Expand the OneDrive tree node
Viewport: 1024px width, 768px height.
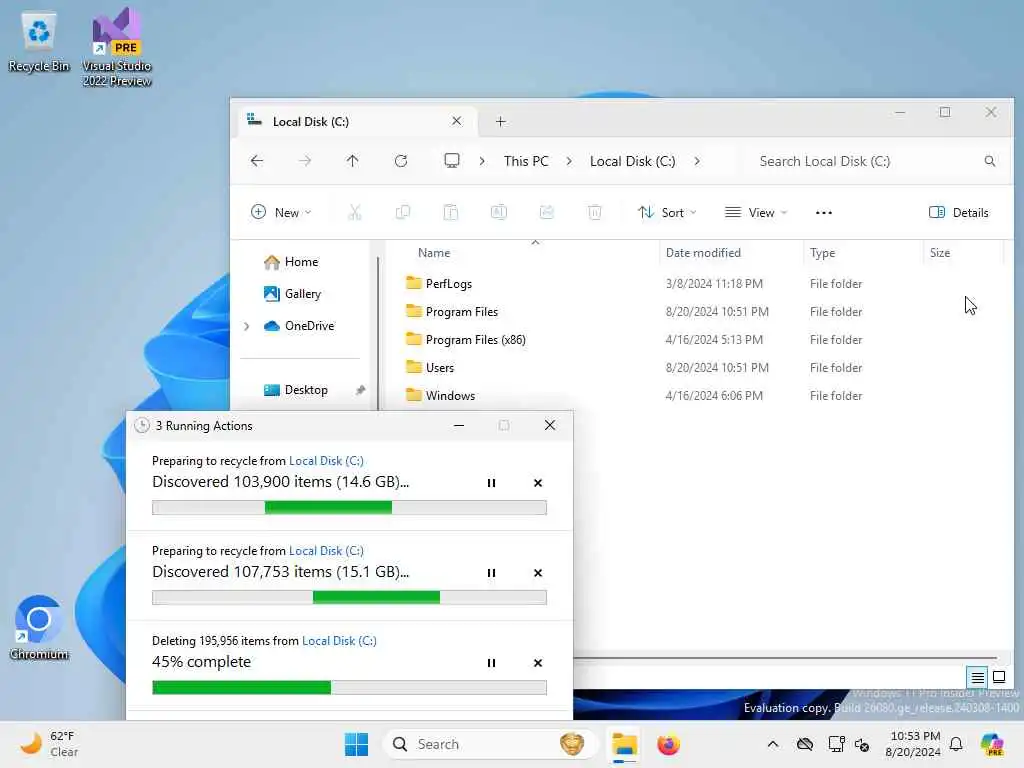pos(246,326)
